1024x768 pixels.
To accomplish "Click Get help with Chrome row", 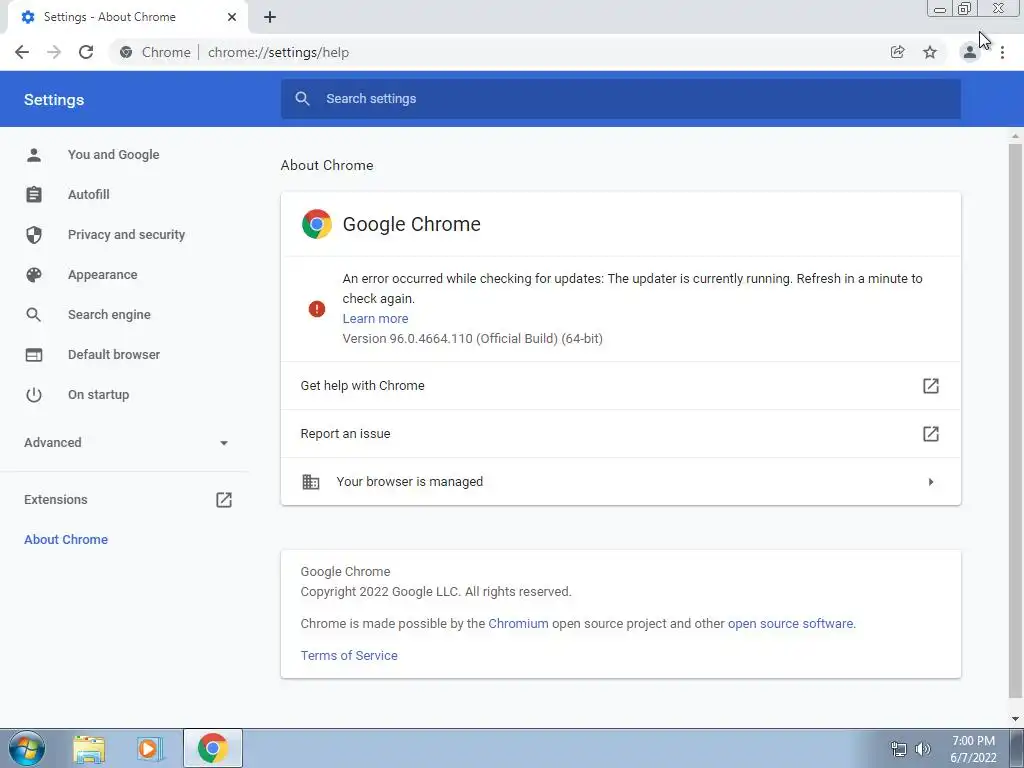I will tap(620, 386).
